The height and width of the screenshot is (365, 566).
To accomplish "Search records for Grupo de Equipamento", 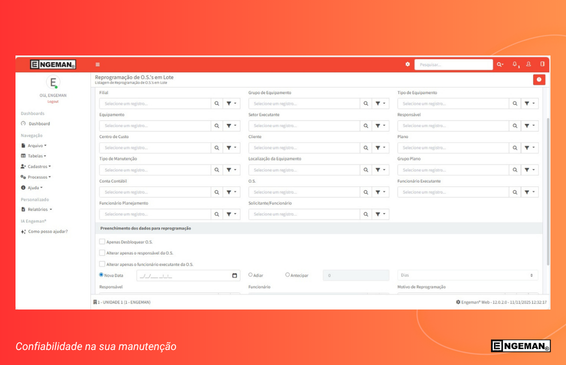I will pos(366,104).
